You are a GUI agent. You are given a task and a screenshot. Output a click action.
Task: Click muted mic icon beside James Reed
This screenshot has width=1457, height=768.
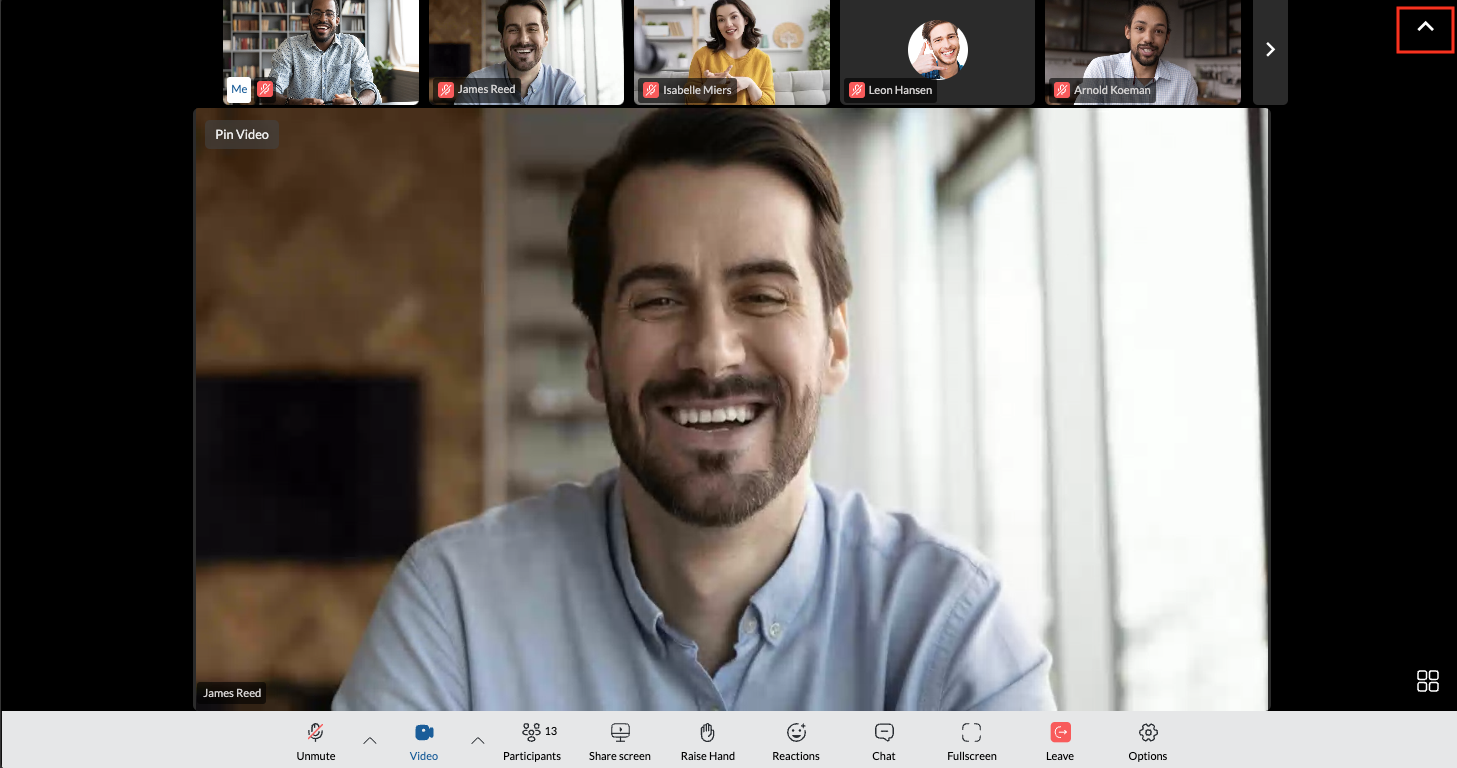point(446,90)
